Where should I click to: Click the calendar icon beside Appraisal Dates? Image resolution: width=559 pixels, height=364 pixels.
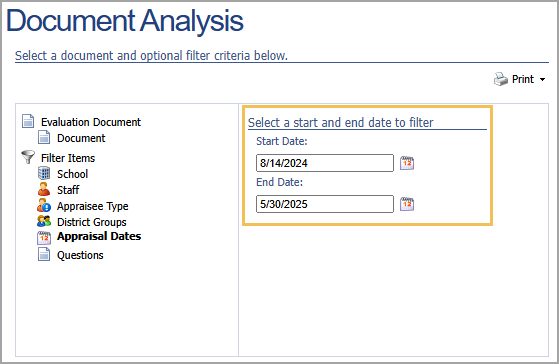pyautogui.click(x=44, y=237)
